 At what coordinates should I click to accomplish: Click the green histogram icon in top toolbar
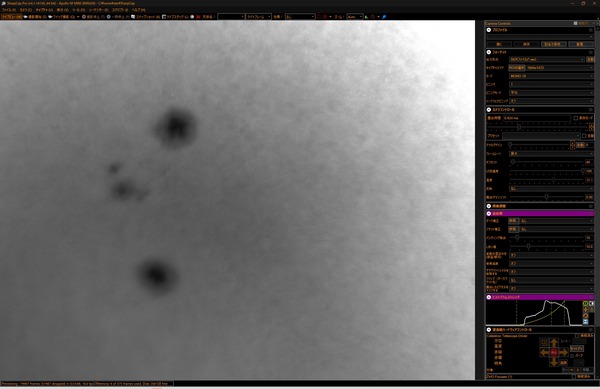(x=367, y=17)
